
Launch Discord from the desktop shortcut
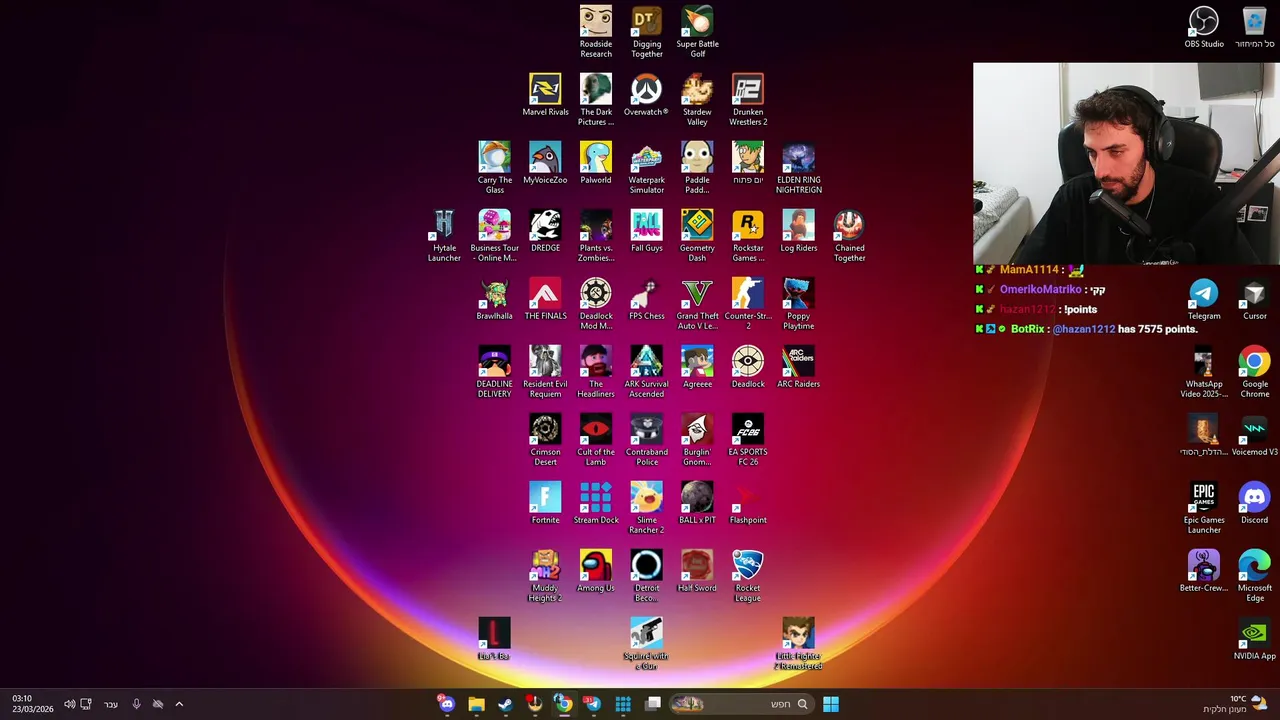coord(1254,503)
